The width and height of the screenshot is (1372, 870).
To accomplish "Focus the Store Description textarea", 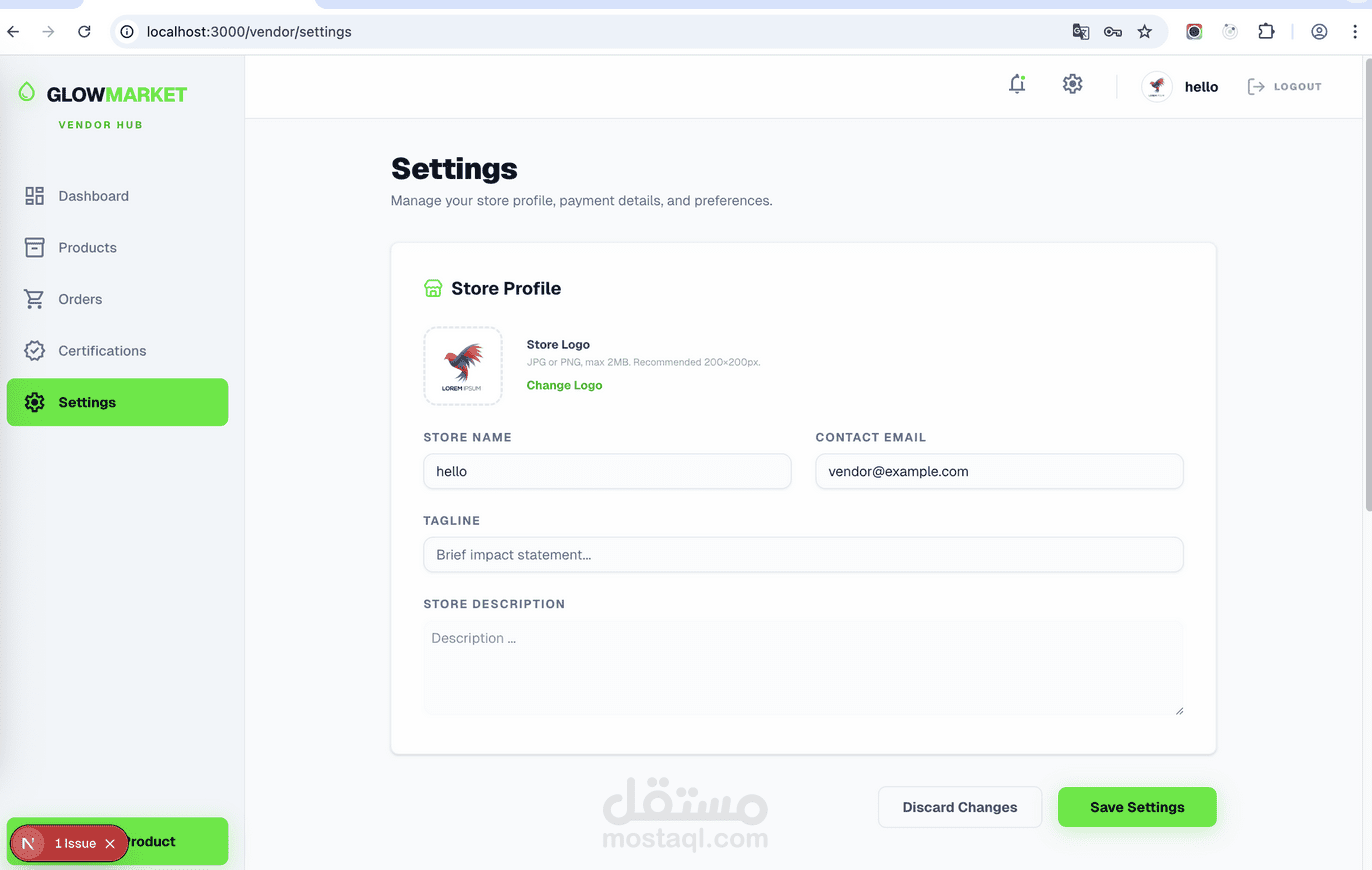I will [803, 667].
